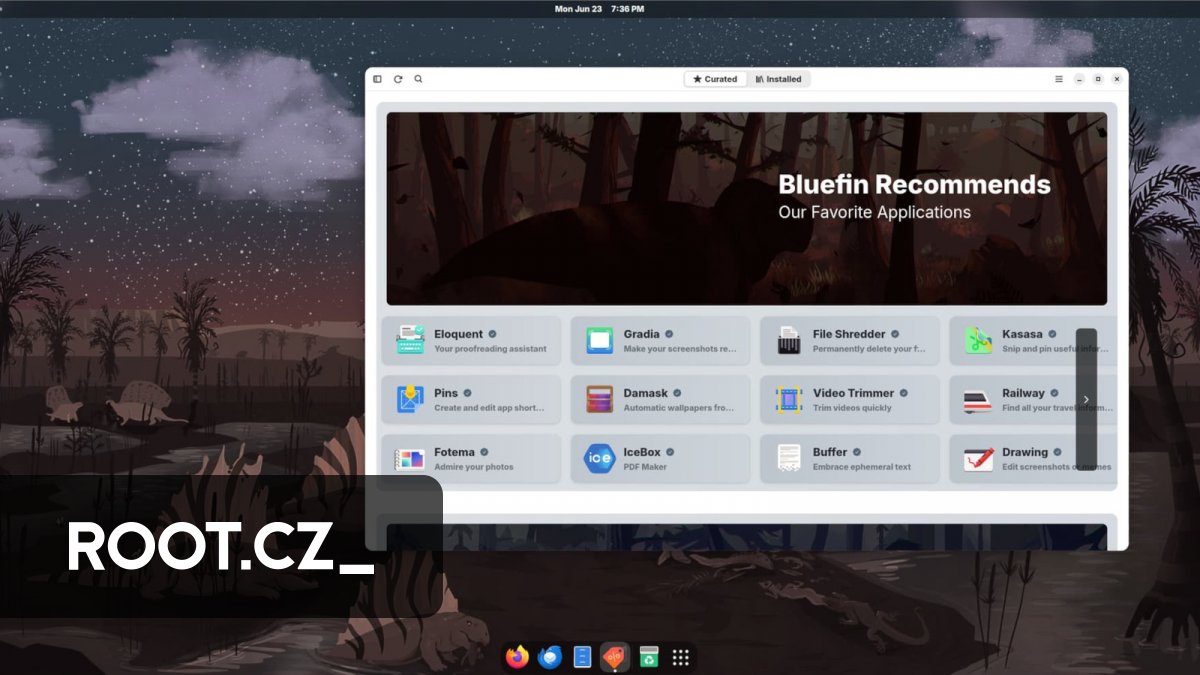This screenshot has width=1200, height=675.
Task: Toggle the sidebar panel icon
Action: point(377,78)
